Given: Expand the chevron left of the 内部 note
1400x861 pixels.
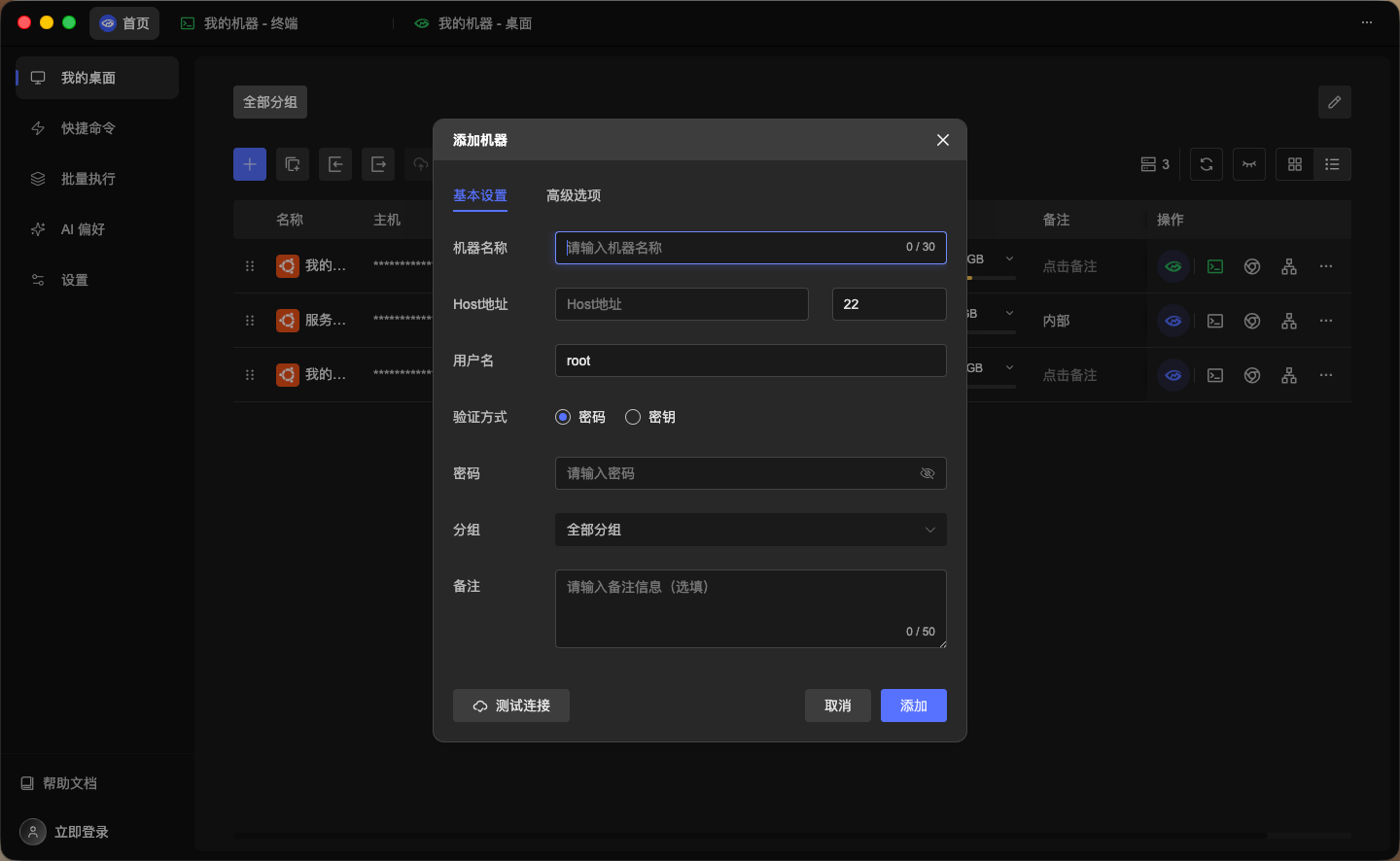Looking at the screenshot, I should pyautogui.click(x=1010, y=313).
